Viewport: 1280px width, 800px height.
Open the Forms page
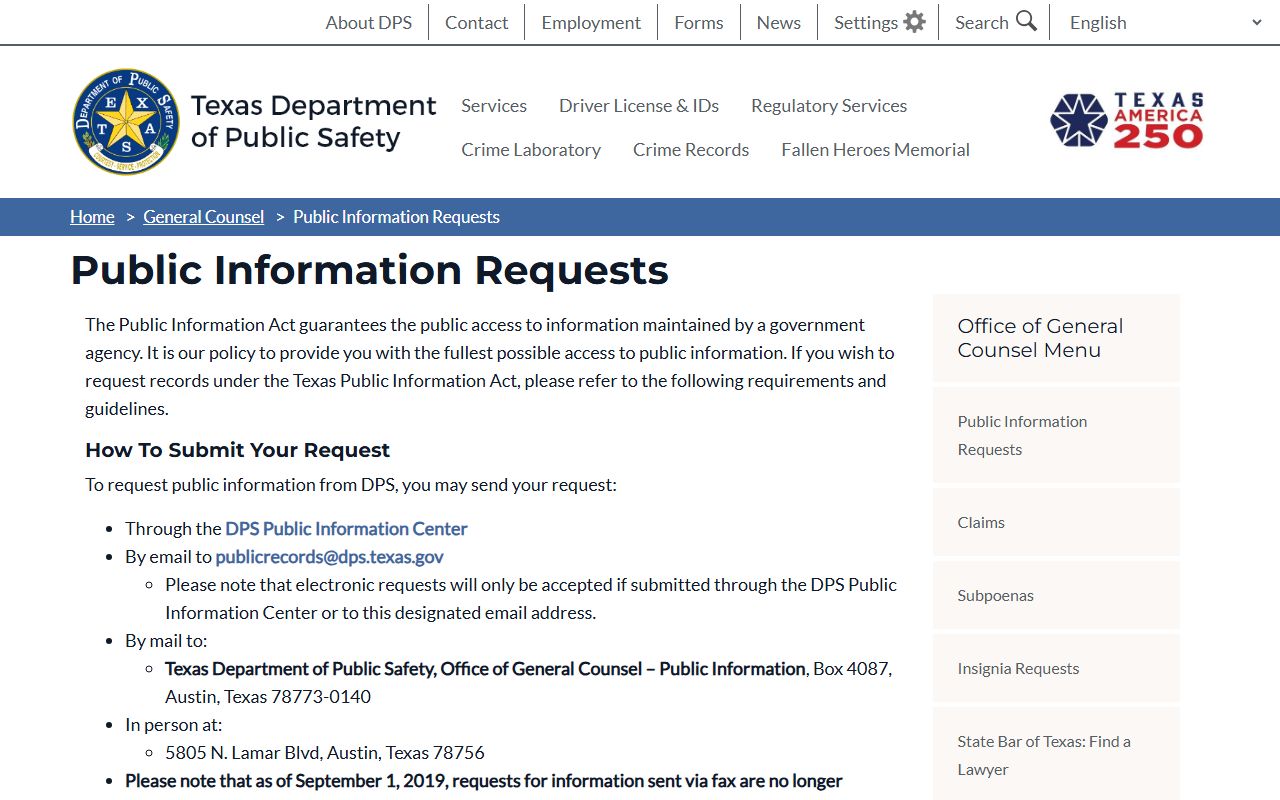698,22
